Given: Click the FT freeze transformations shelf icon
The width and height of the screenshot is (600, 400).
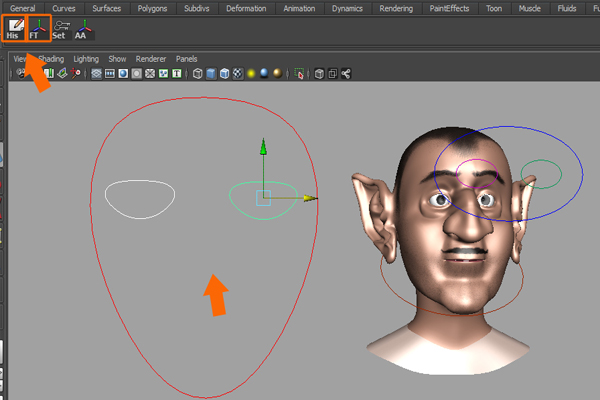Looking at the screenshot, I should 39,29.
